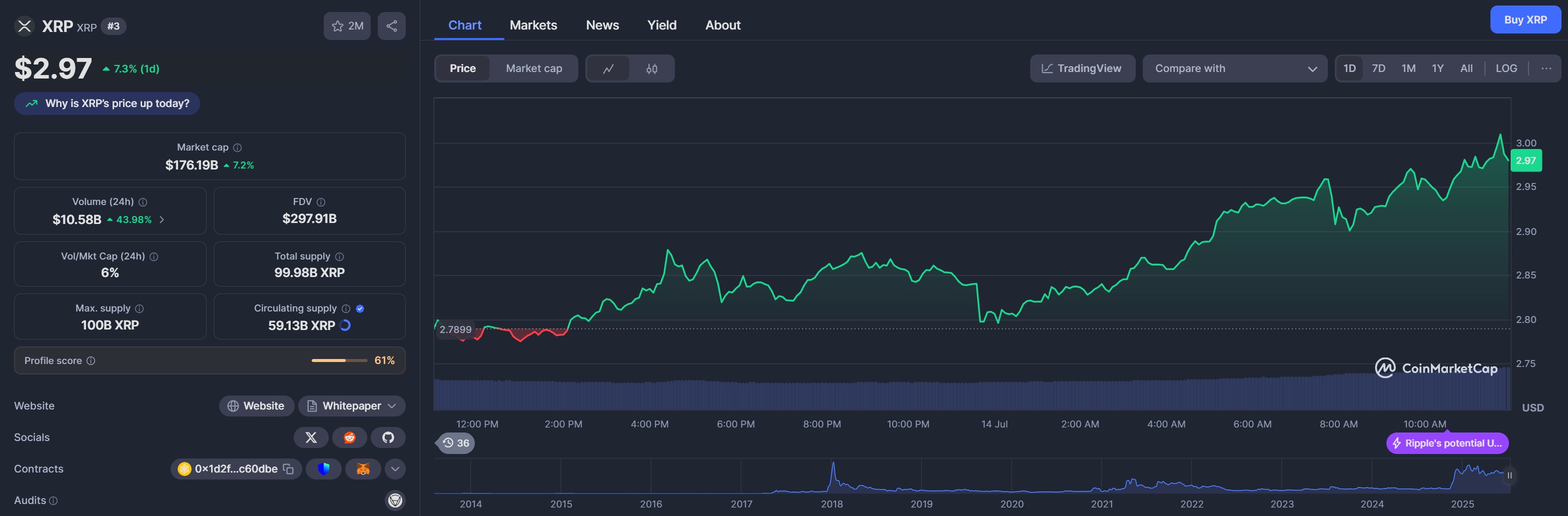Click the Buy XRP button
This screenshot has height=516, width=1568.
(x=1525, y=19)
